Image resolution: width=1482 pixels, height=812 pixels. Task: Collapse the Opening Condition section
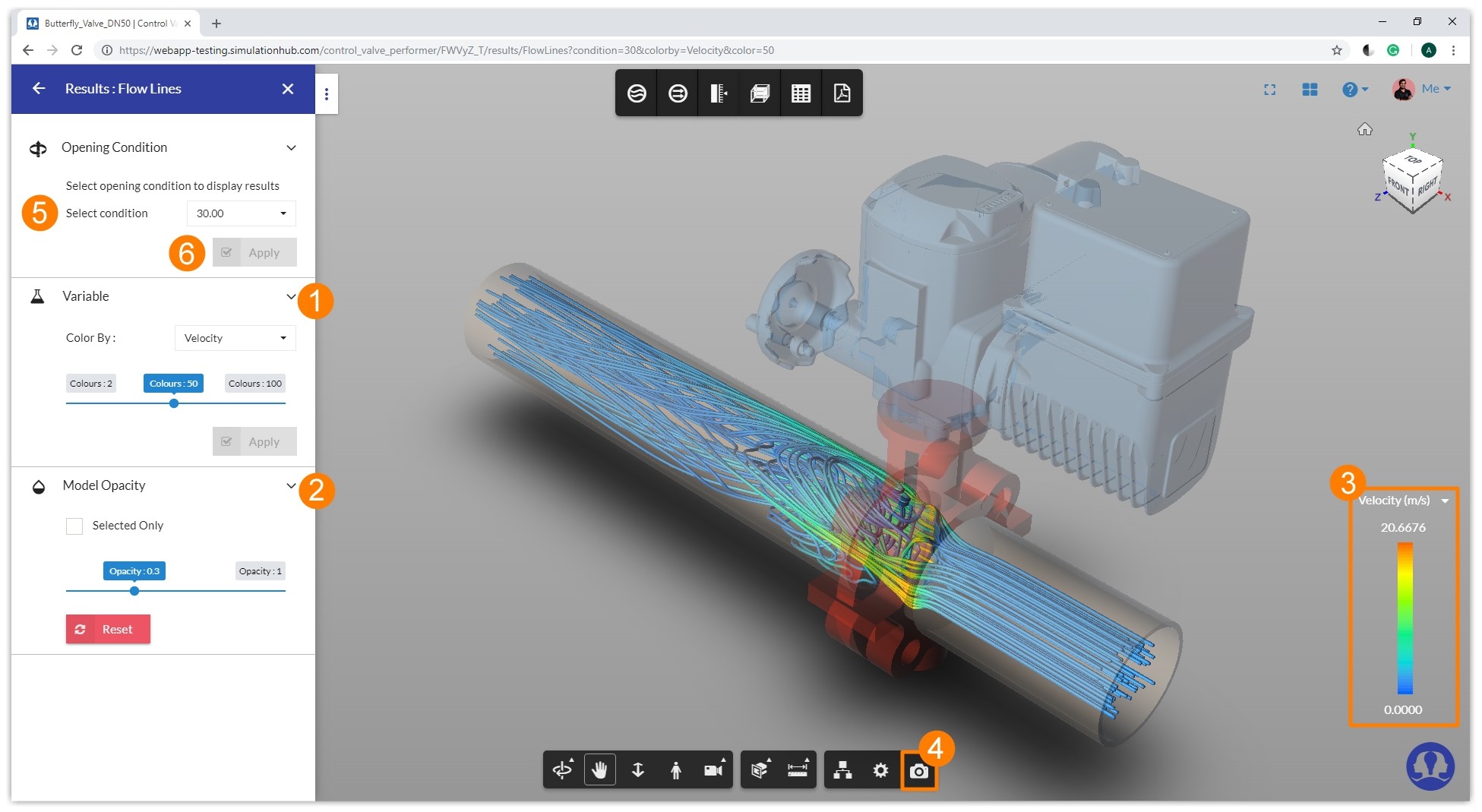pos(292,147)
